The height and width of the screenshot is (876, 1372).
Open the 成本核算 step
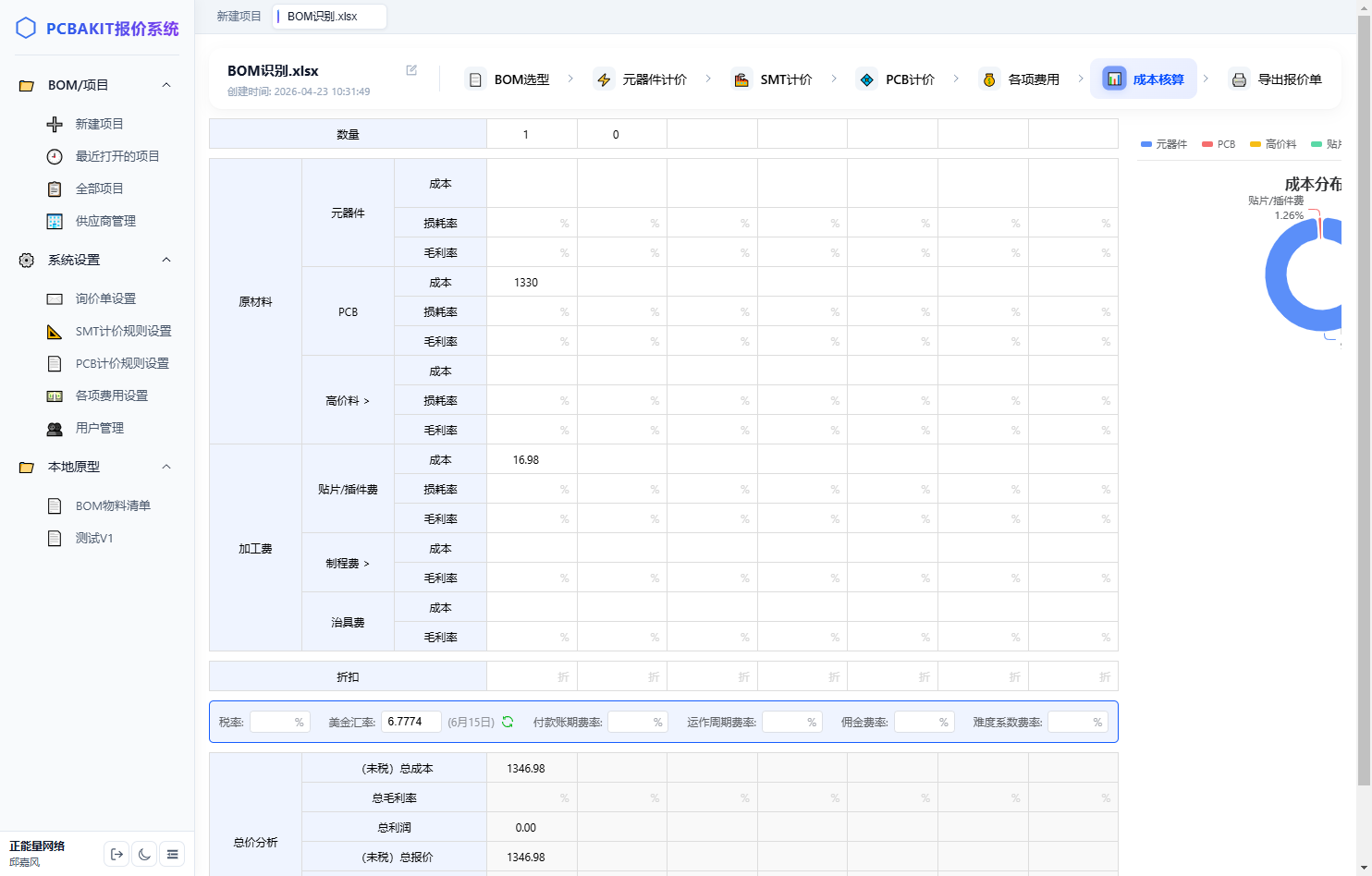[x=1144, y=79]
